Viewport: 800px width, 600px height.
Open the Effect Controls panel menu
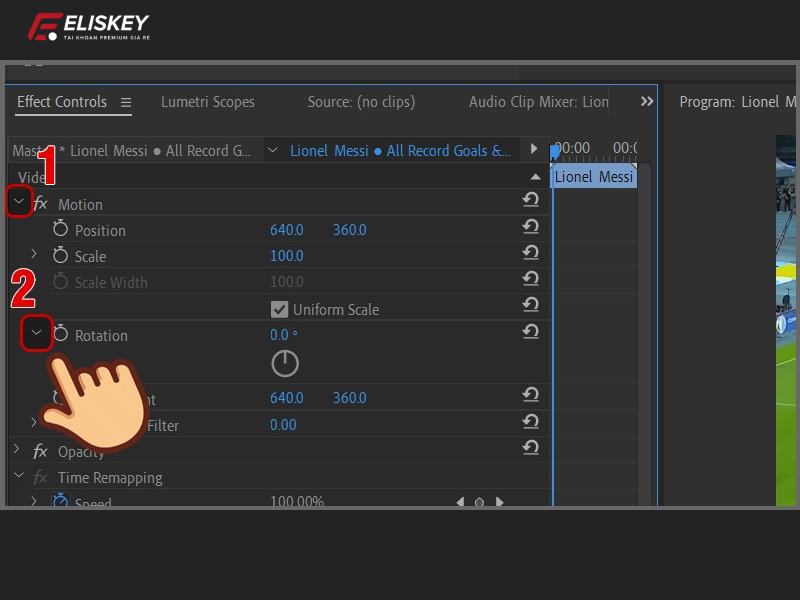(125, 102)
